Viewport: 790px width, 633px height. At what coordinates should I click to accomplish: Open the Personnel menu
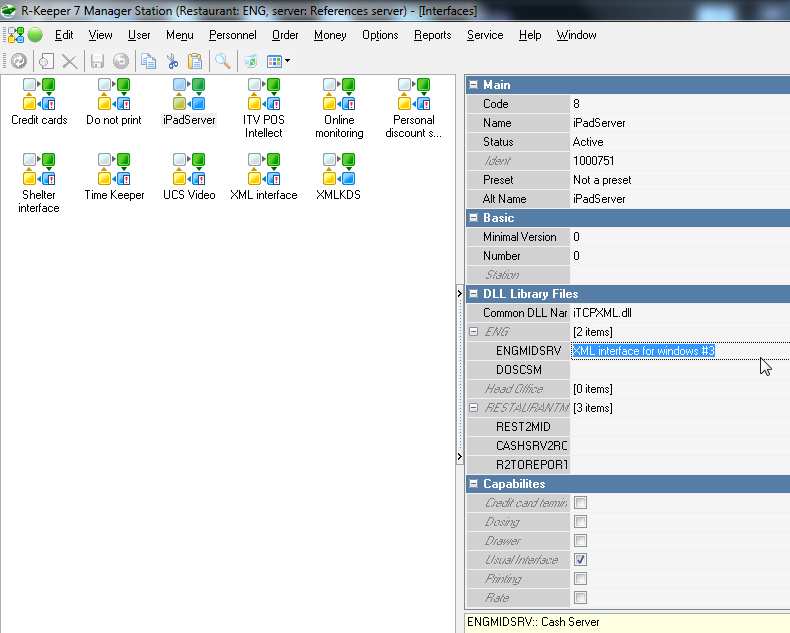(232, 35)
